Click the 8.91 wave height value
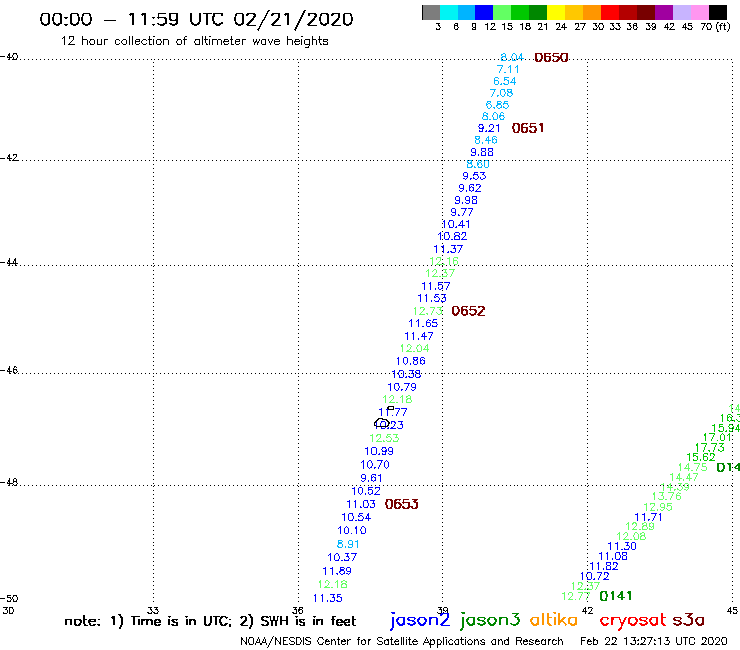 click(x=348, y=544)
